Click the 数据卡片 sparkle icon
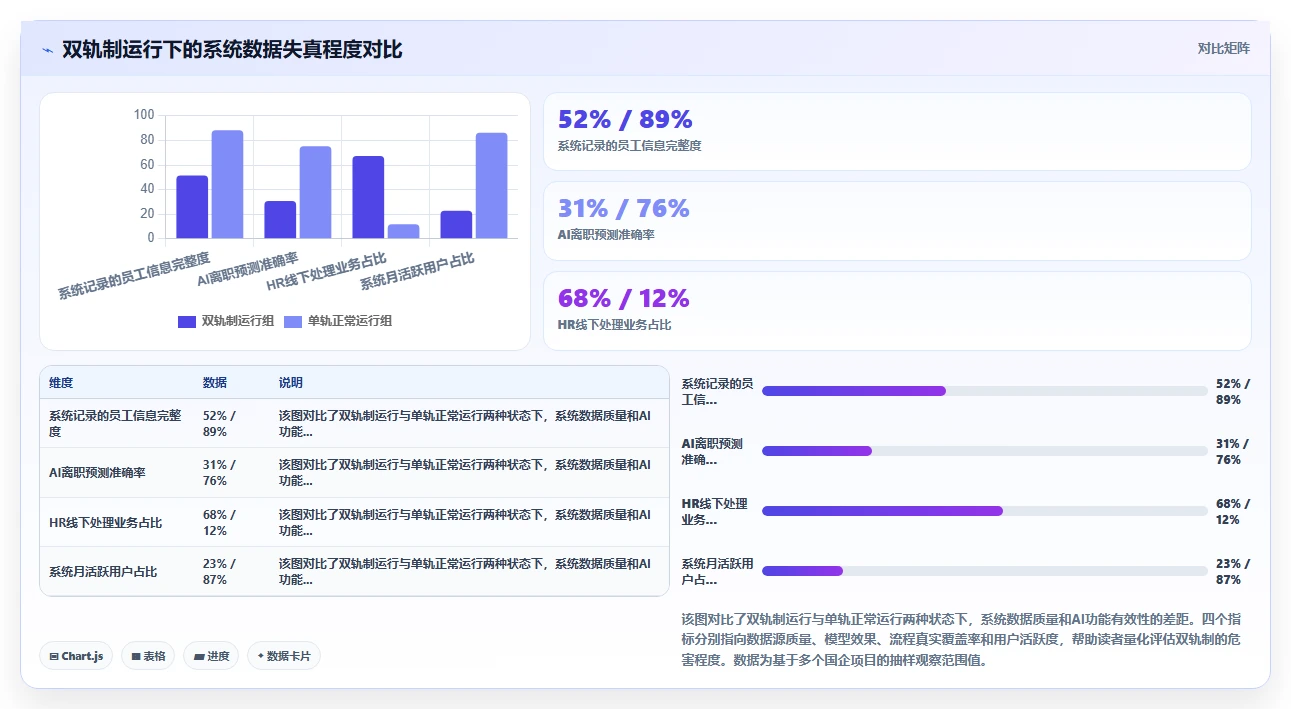1291x709 pixels. tap(260, 656)
